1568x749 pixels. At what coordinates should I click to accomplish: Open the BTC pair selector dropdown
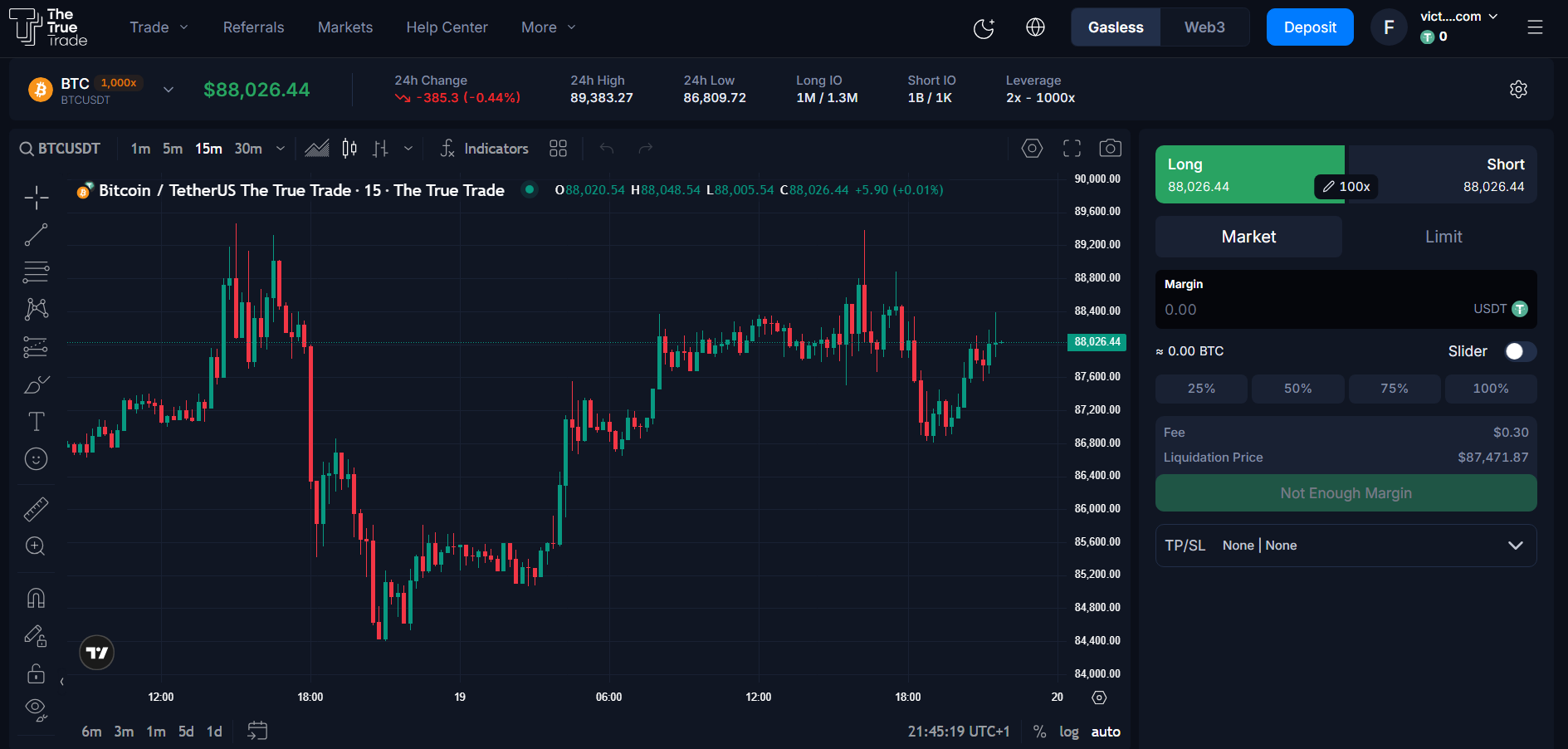pos(169,90)
